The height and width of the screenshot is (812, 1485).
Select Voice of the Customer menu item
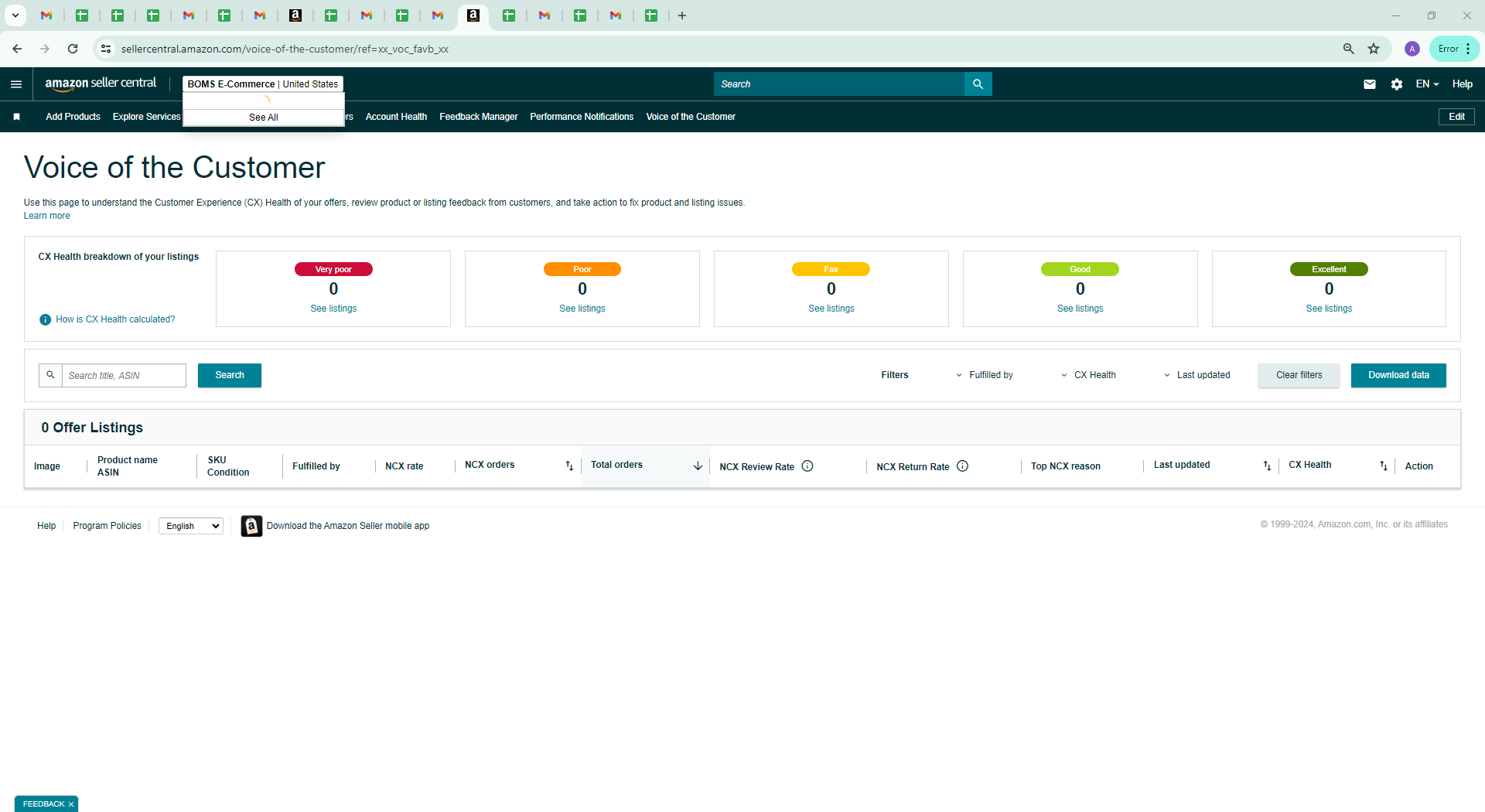point(691,117)
